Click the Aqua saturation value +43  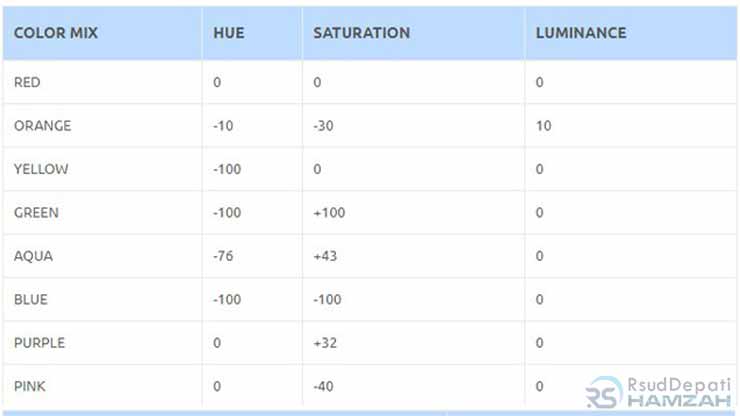(x=325, y=256)
